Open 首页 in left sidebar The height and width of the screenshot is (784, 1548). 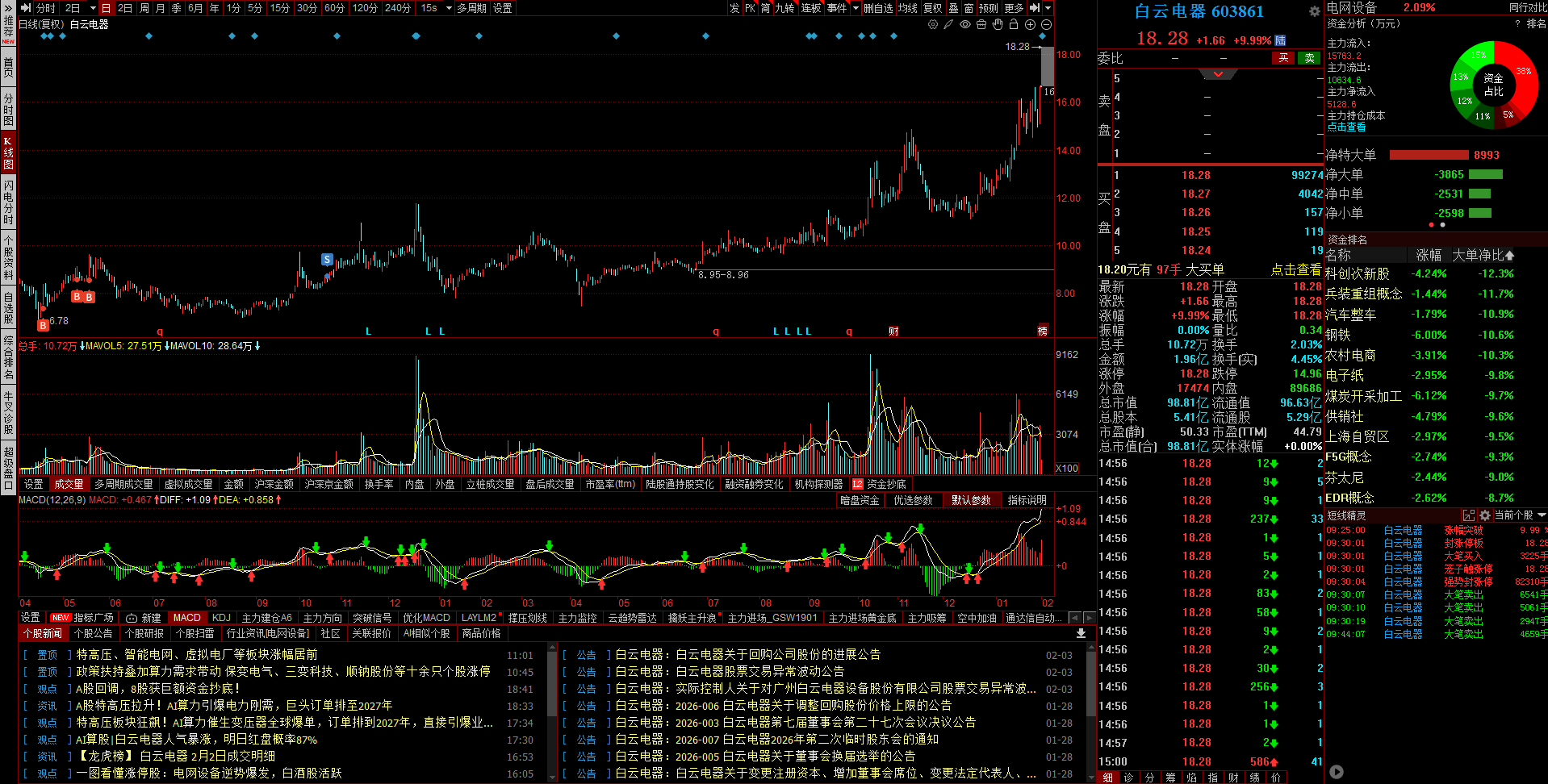[x=8, y=66]
